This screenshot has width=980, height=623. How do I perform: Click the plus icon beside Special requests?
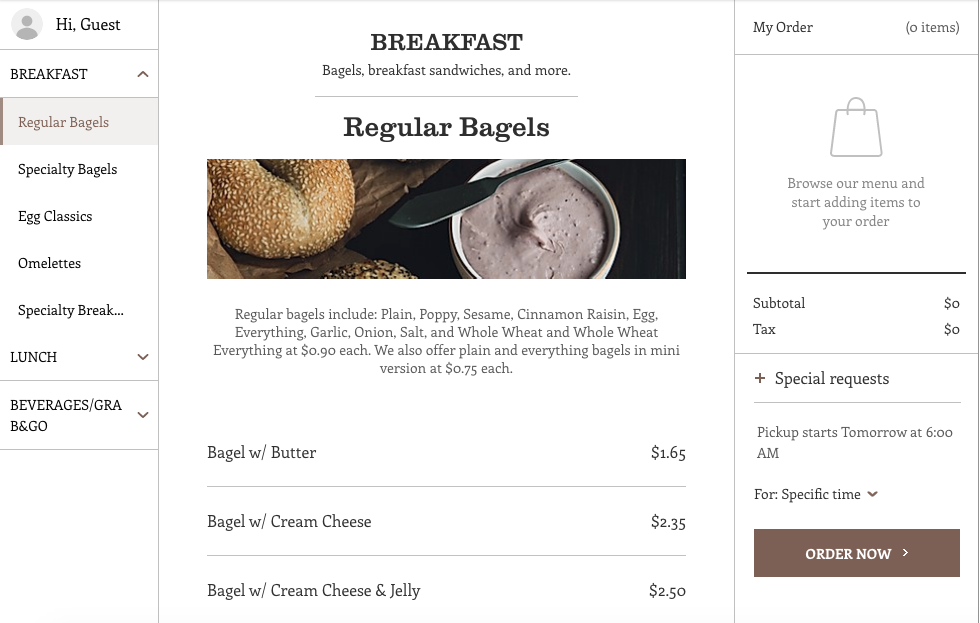point(760,378)
